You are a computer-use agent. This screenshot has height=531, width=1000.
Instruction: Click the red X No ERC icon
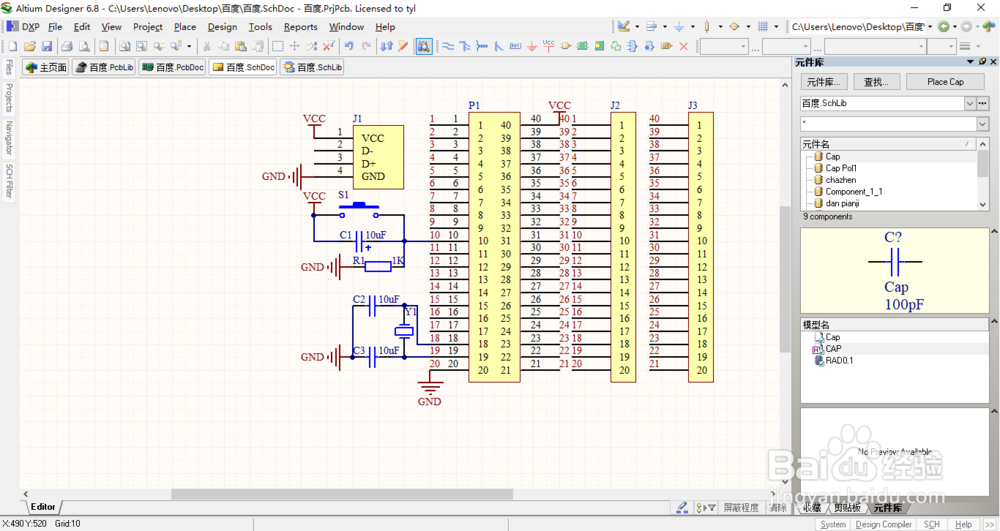coord(684,46)
